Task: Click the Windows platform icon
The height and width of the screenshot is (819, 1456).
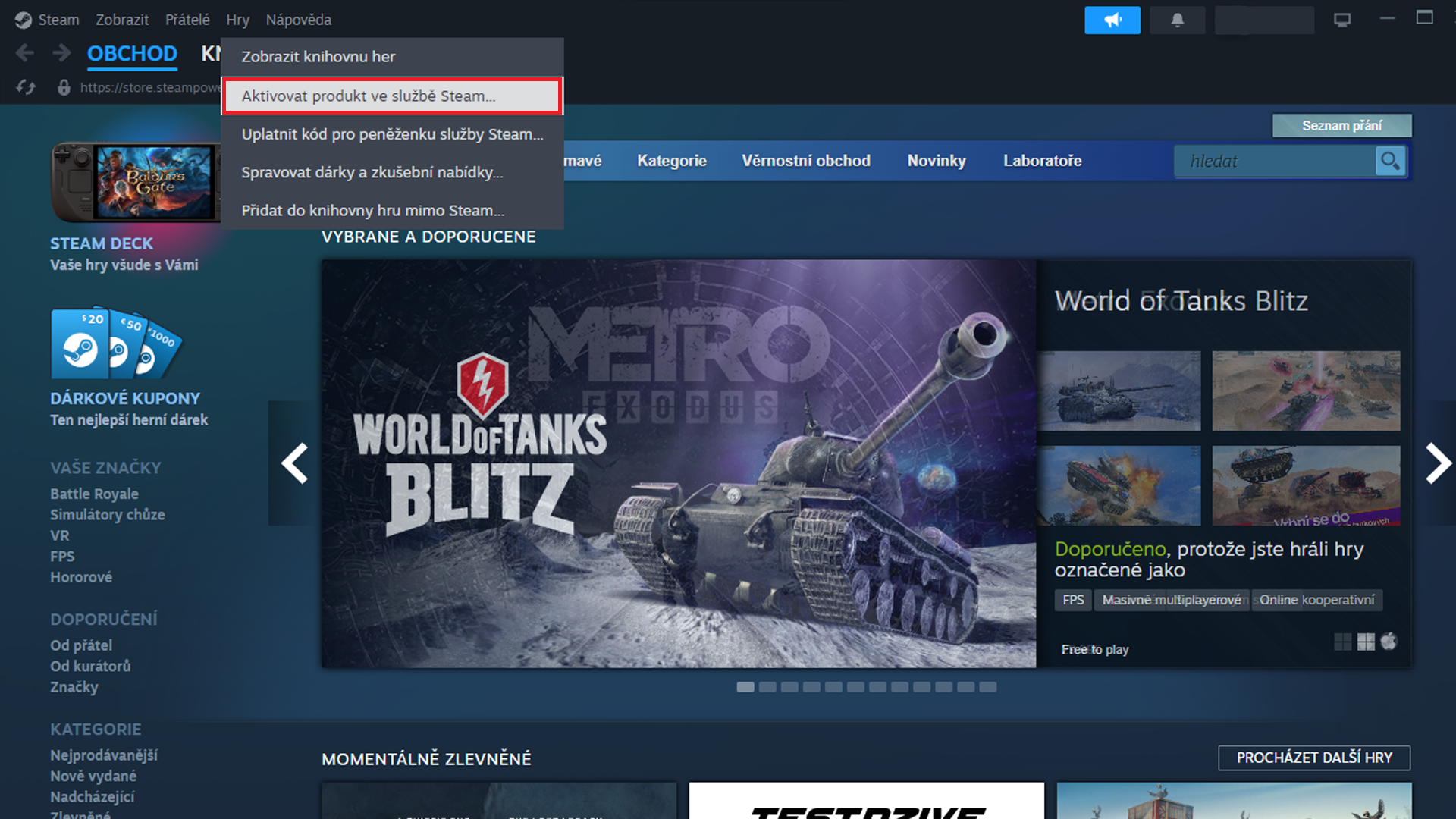Action: (1366, 642)
